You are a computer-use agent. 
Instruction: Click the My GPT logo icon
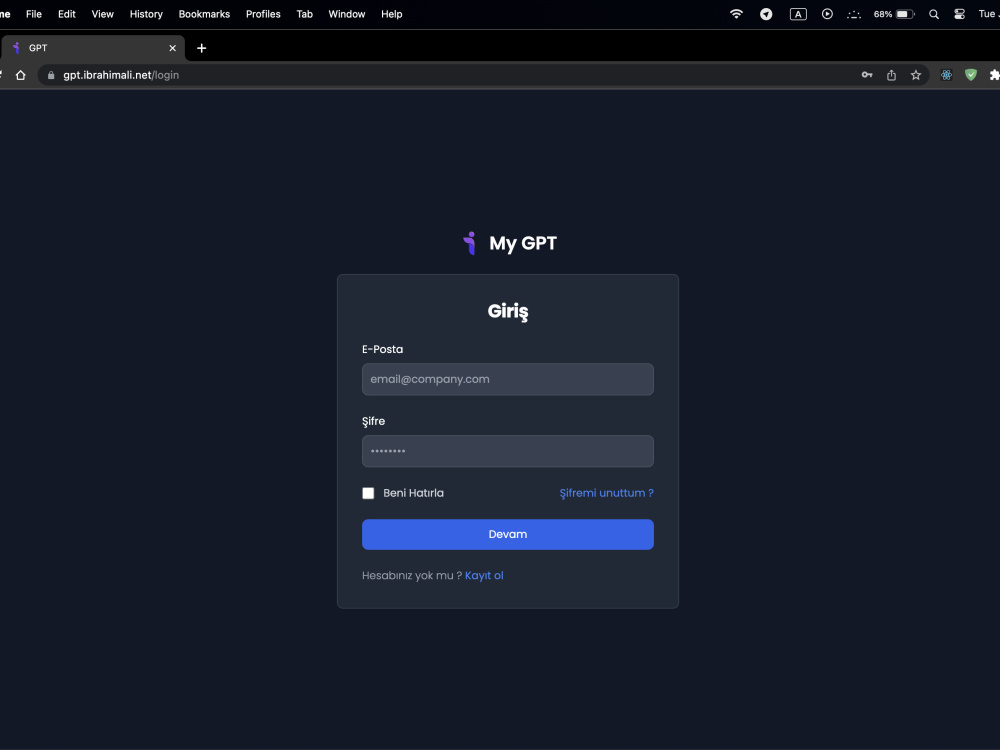pyautogui.click(x=469, y=242)
